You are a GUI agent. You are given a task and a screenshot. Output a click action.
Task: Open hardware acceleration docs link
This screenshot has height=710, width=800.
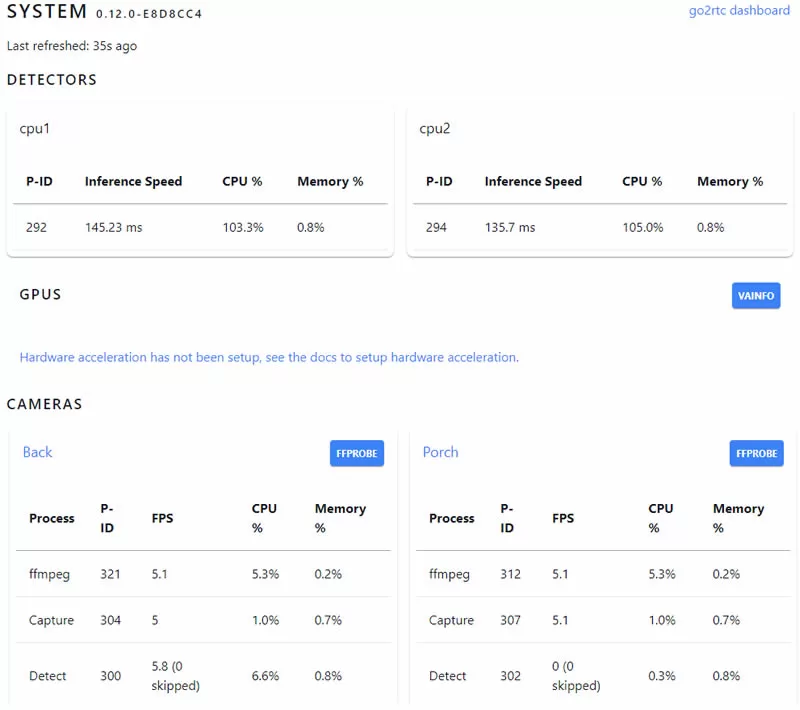point(269,358)
